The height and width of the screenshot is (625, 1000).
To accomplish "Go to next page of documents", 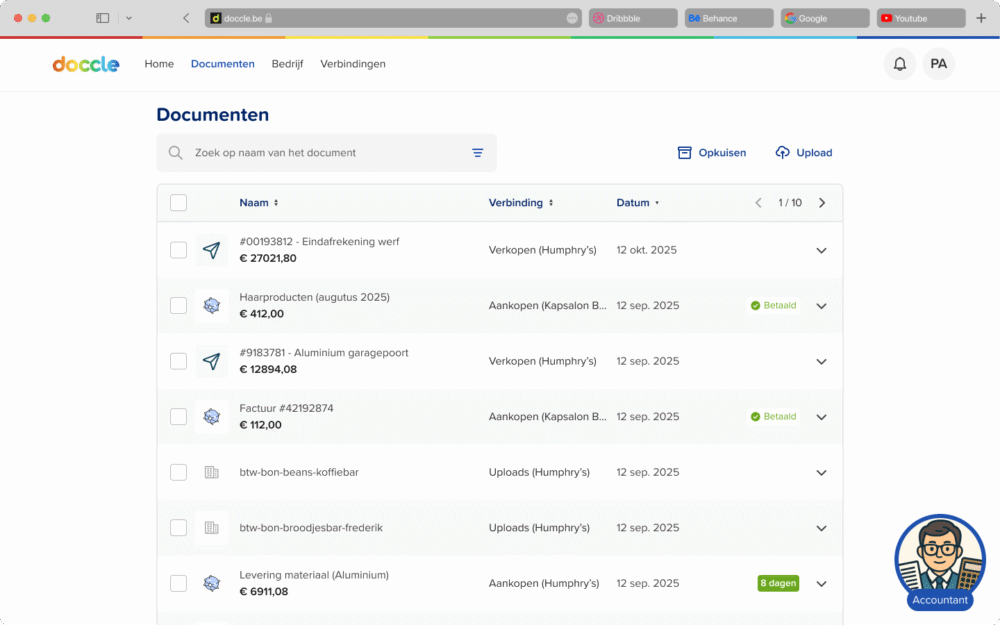I will click(x=822, y=203).
